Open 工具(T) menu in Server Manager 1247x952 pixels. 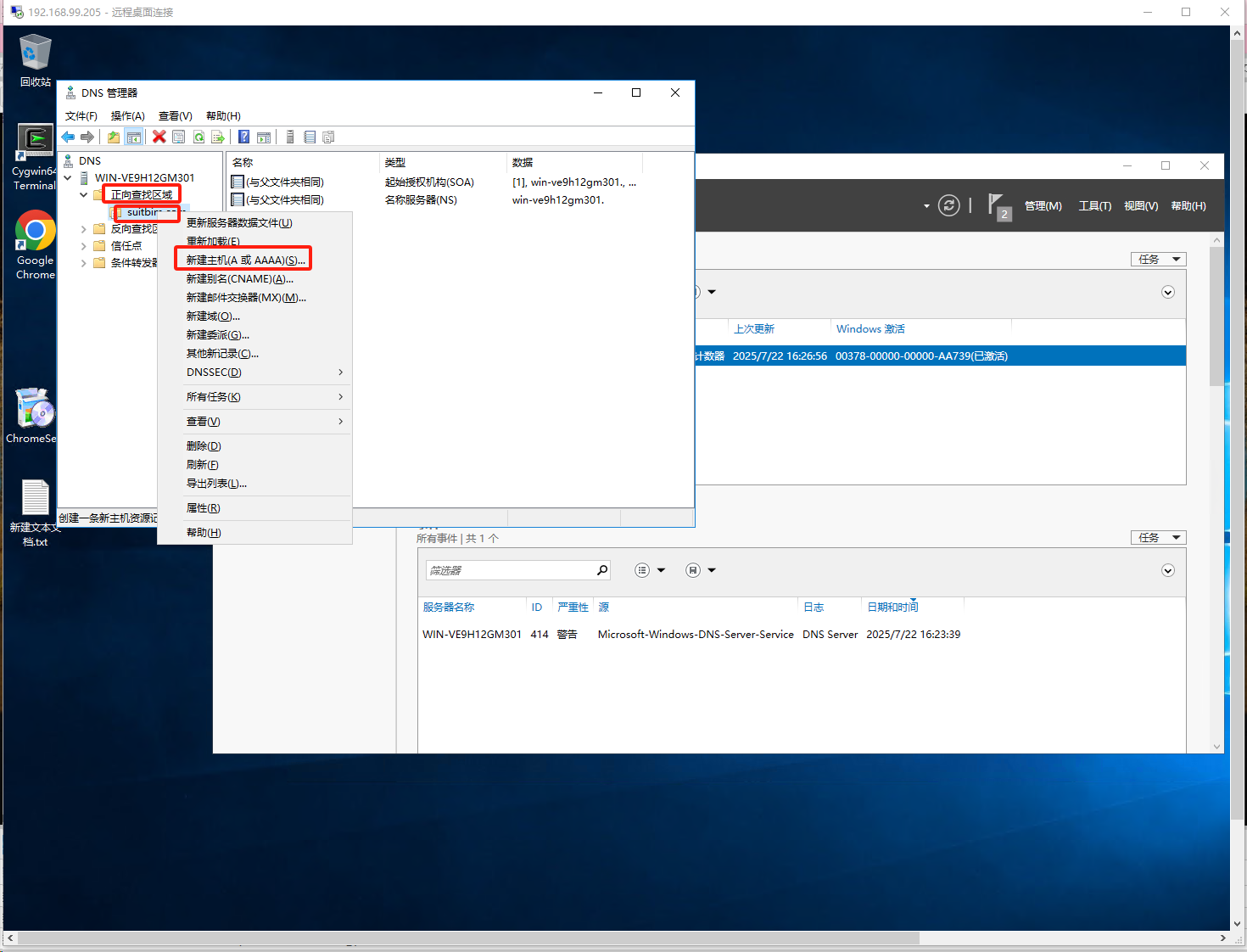pos(1095,206)
